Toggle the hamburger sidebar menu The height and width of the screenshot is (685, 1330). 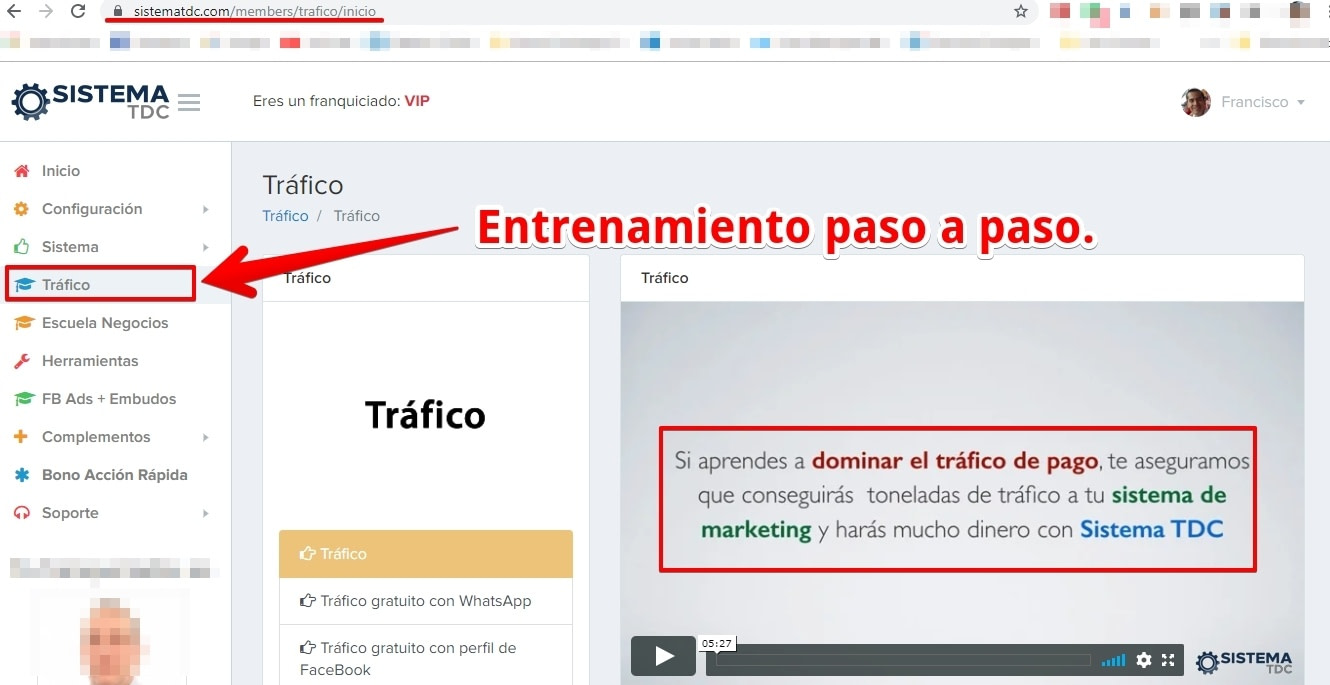click(x=188, y=102)
